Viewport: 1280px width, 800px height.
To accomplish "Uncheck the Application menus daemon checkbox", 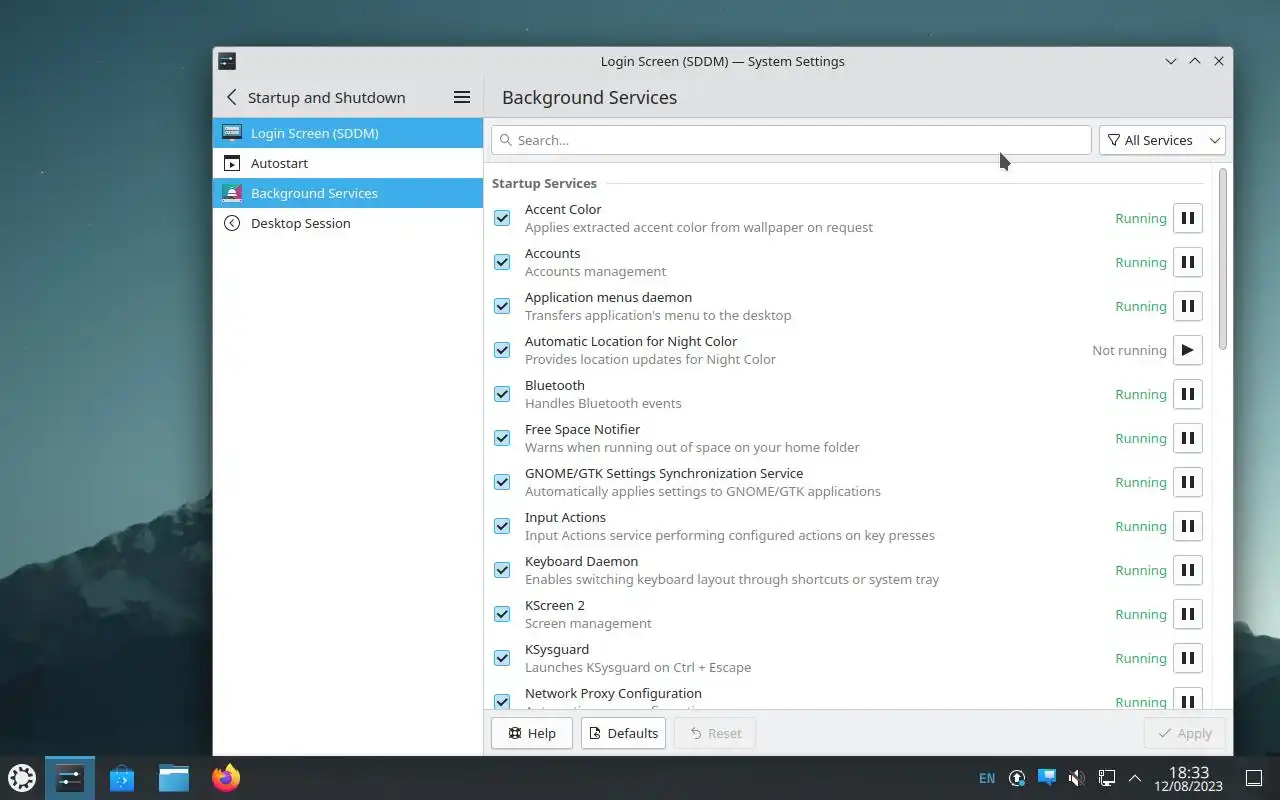I will click(502, 306).
